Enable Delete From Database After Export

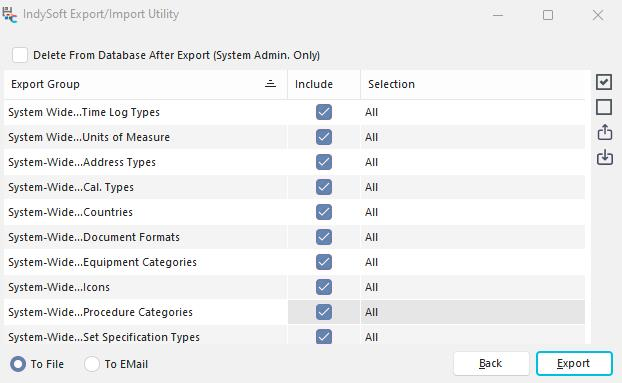pos(20,55)
